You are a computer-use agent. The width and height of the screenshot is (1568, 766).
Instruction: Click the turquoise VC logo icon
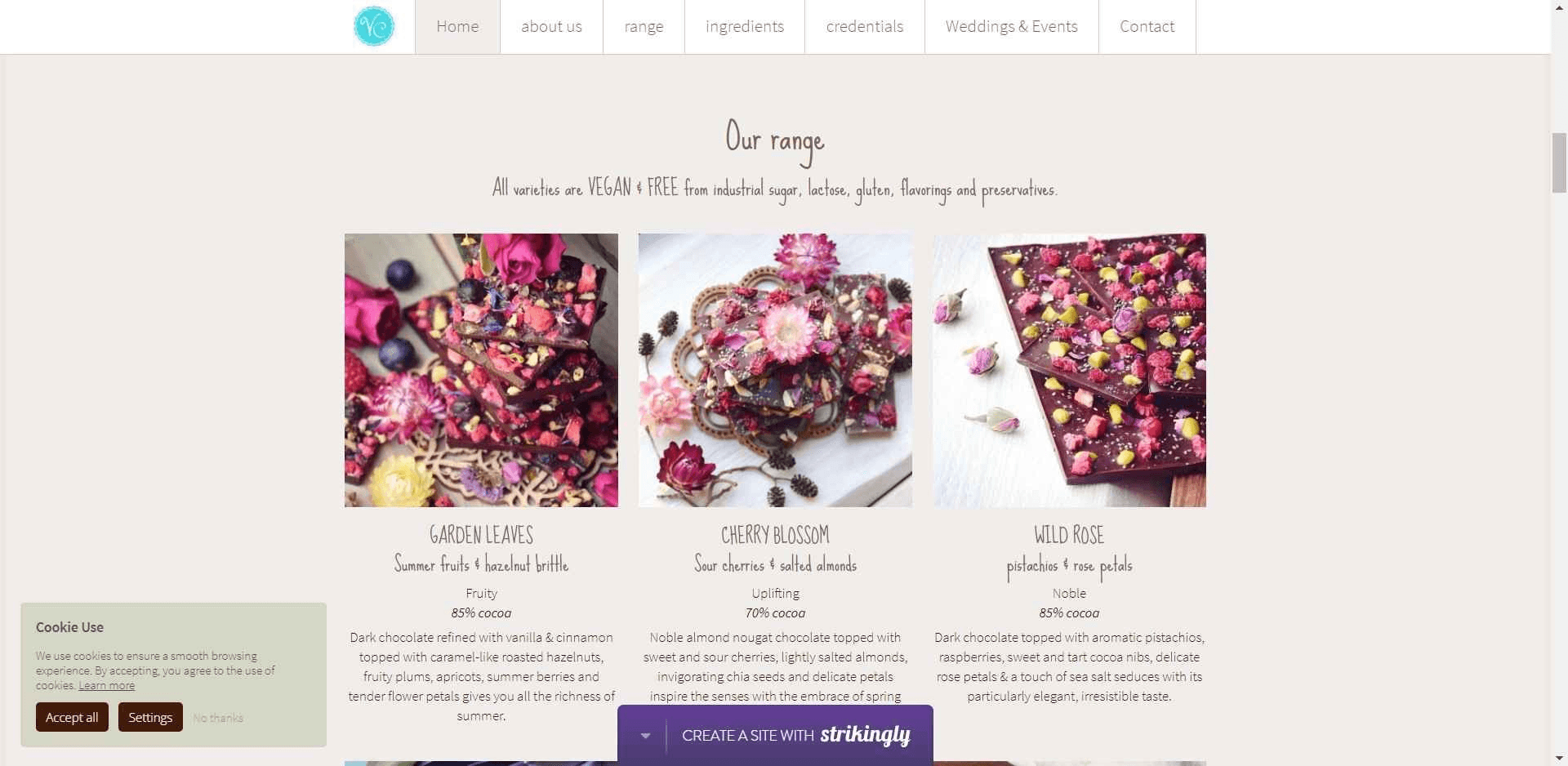point(374,26)
